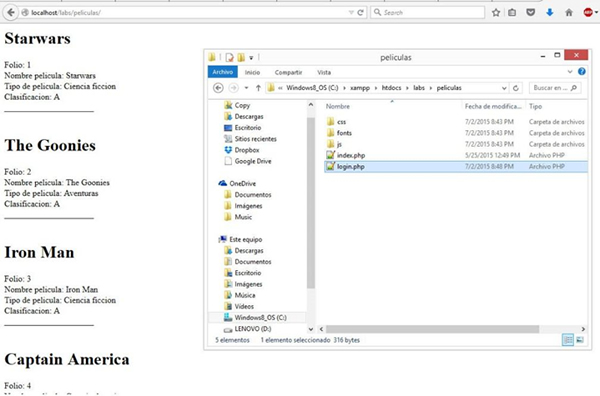Switch to details view button

click(x=568, y=340)
